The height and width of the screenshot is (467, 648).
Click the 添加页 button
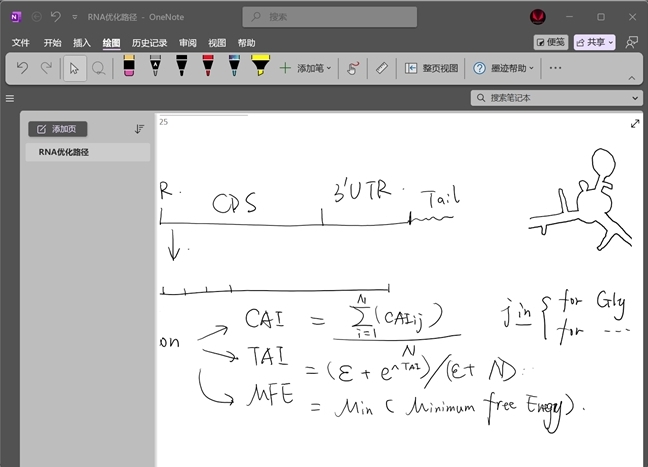coord(57,129)
